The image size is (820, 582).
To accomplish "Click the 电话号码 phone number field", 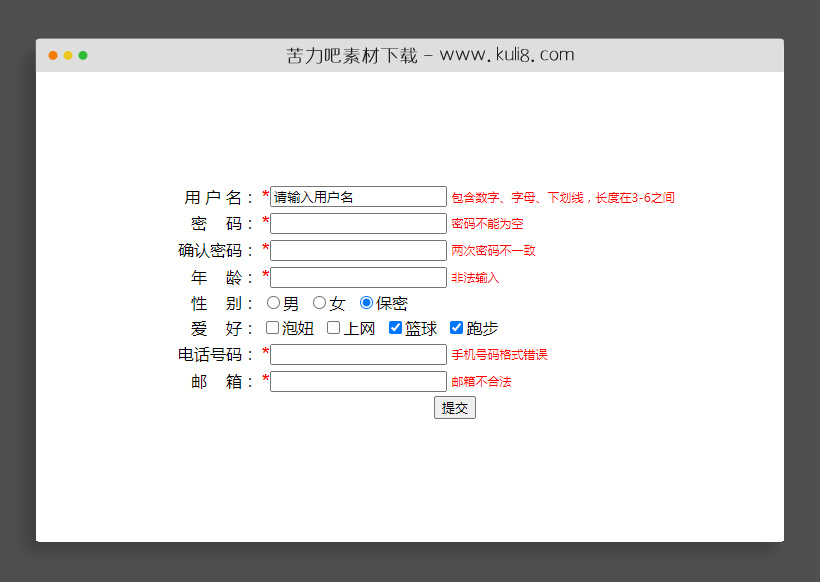I will tap(357, 354).
